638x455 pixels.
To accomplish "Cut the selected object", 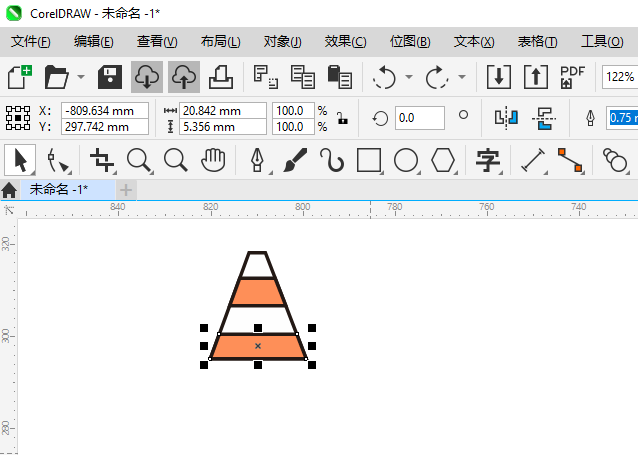I will 265,77.
